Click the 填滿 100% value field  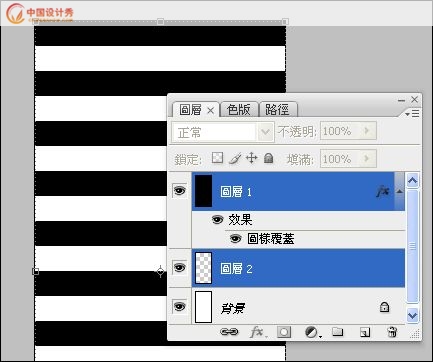348,158
